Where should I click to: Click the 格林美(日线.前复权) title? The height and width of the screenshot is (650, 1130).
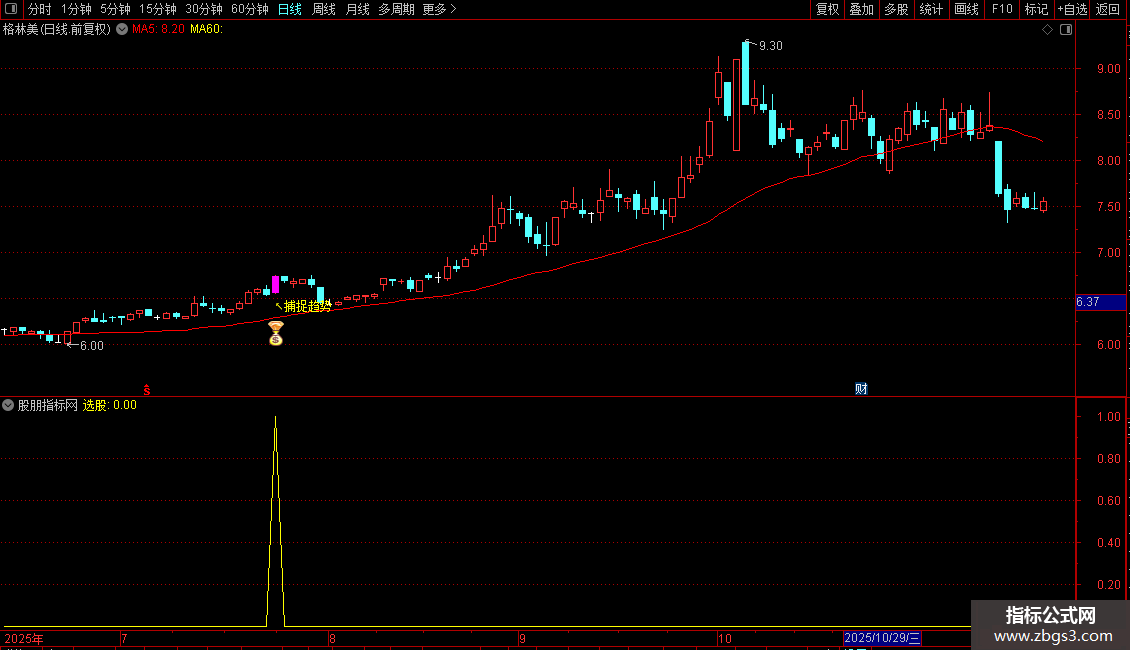pos(56,29)
